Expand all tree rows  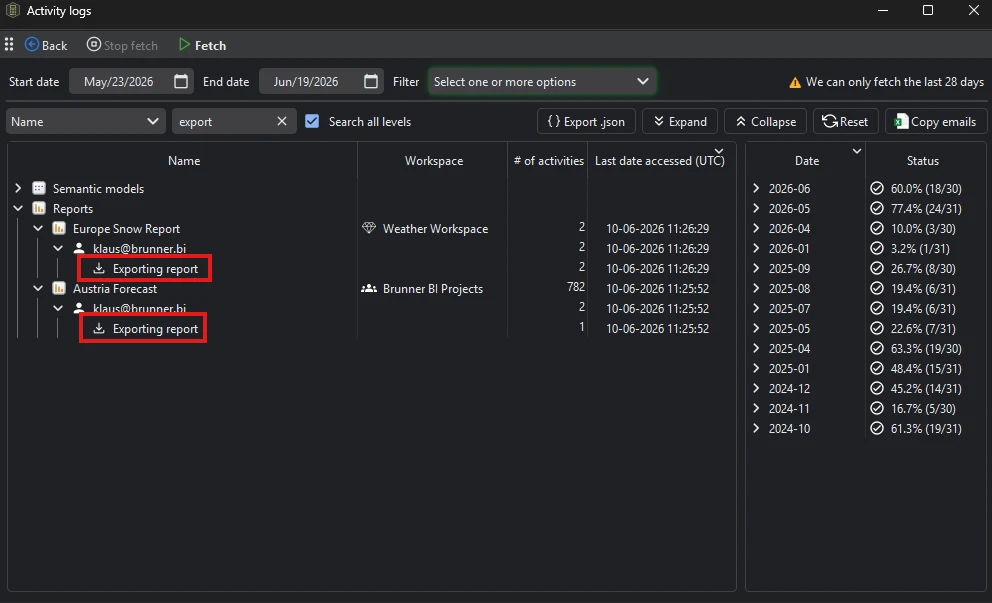coord(679,121)
